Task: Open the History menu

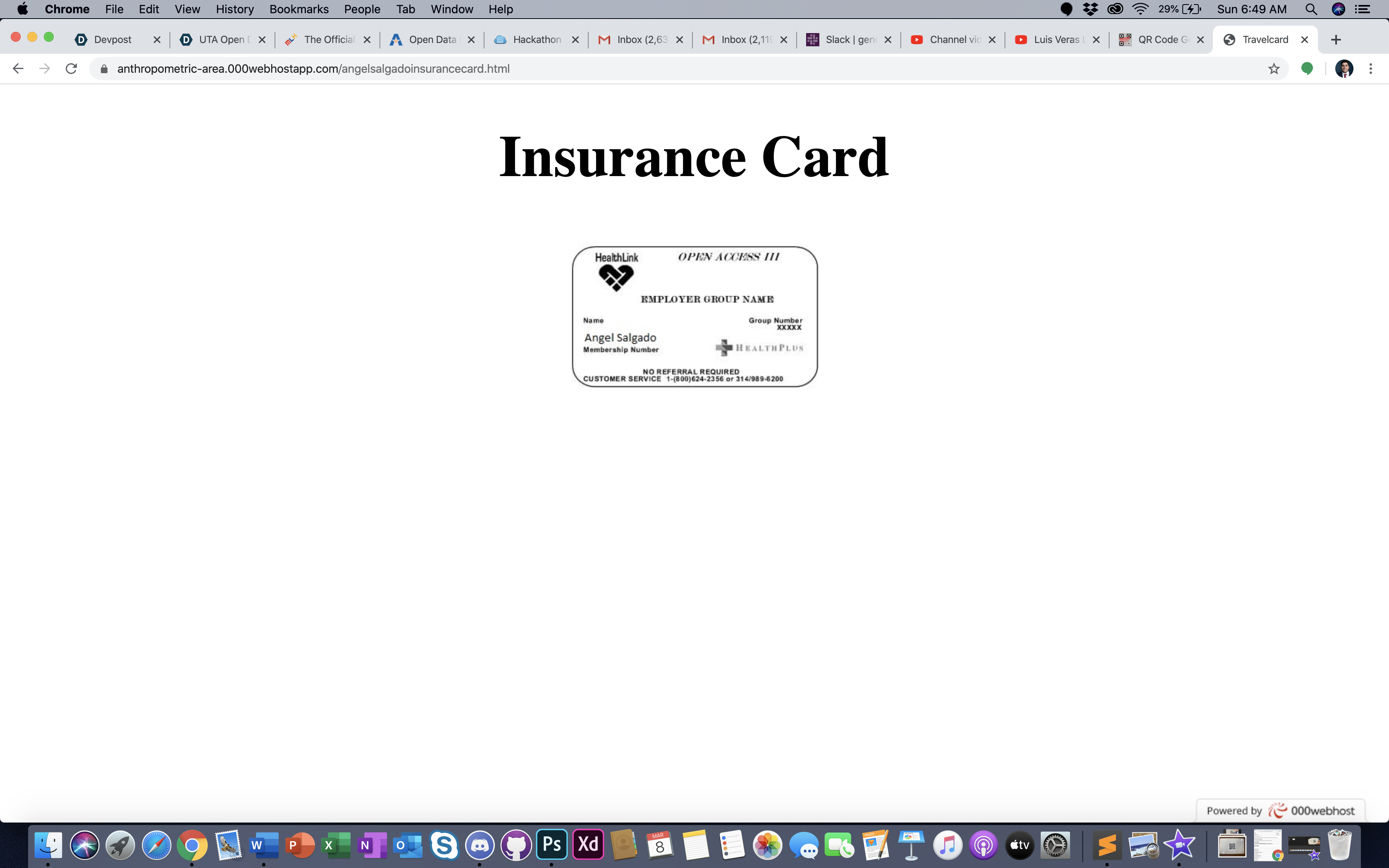Action: pos(234,9)
